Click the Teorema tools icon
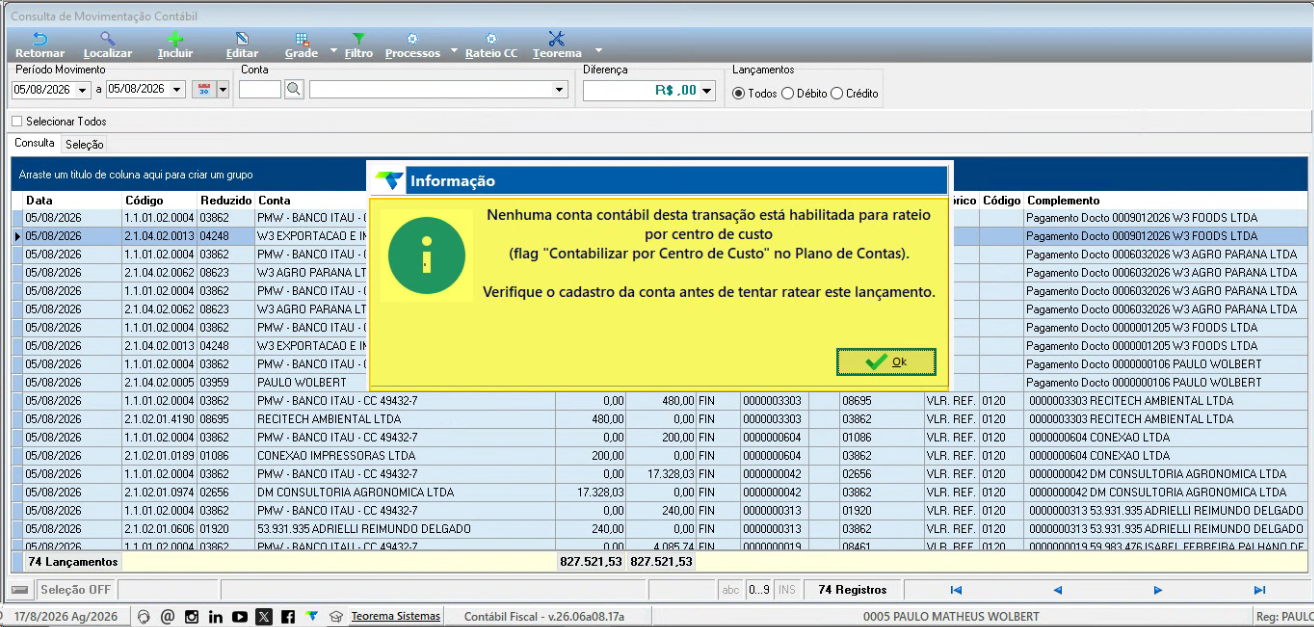 point(556,39)
